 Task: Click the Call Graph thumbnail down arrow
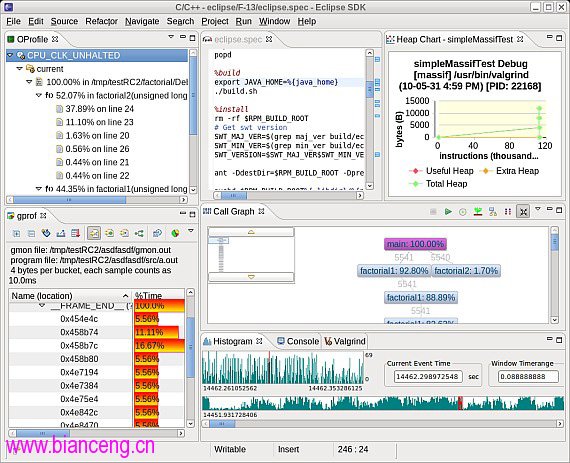click(x=251, y=277)
